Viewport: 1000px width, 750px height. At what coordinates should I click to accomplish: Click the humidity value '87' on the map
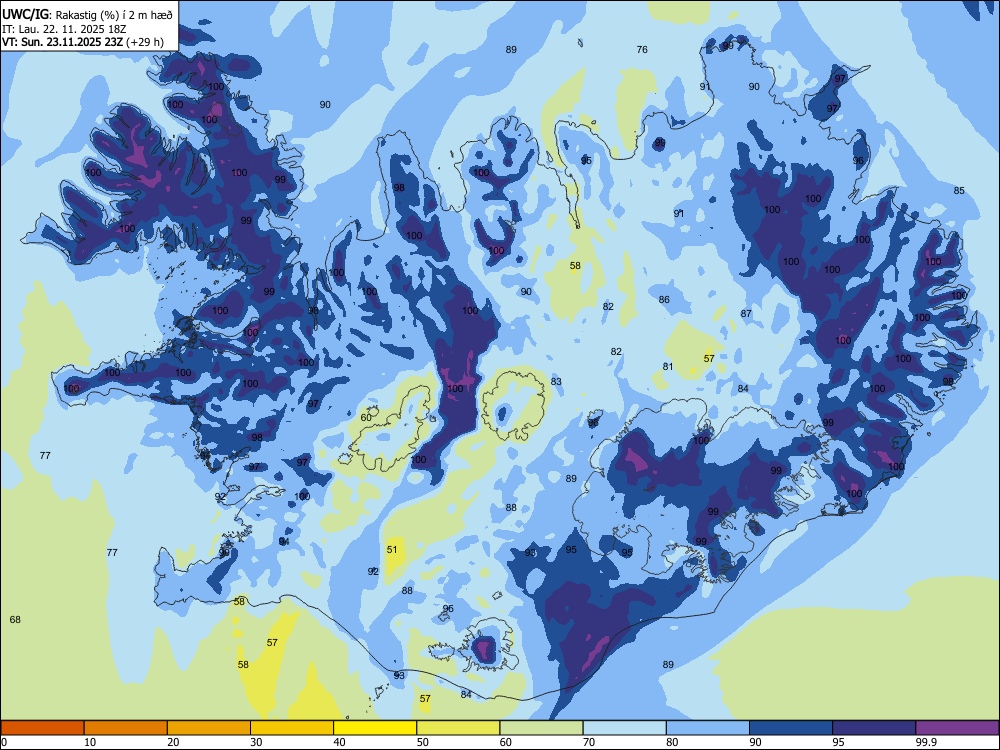click(x=746, y=314)
